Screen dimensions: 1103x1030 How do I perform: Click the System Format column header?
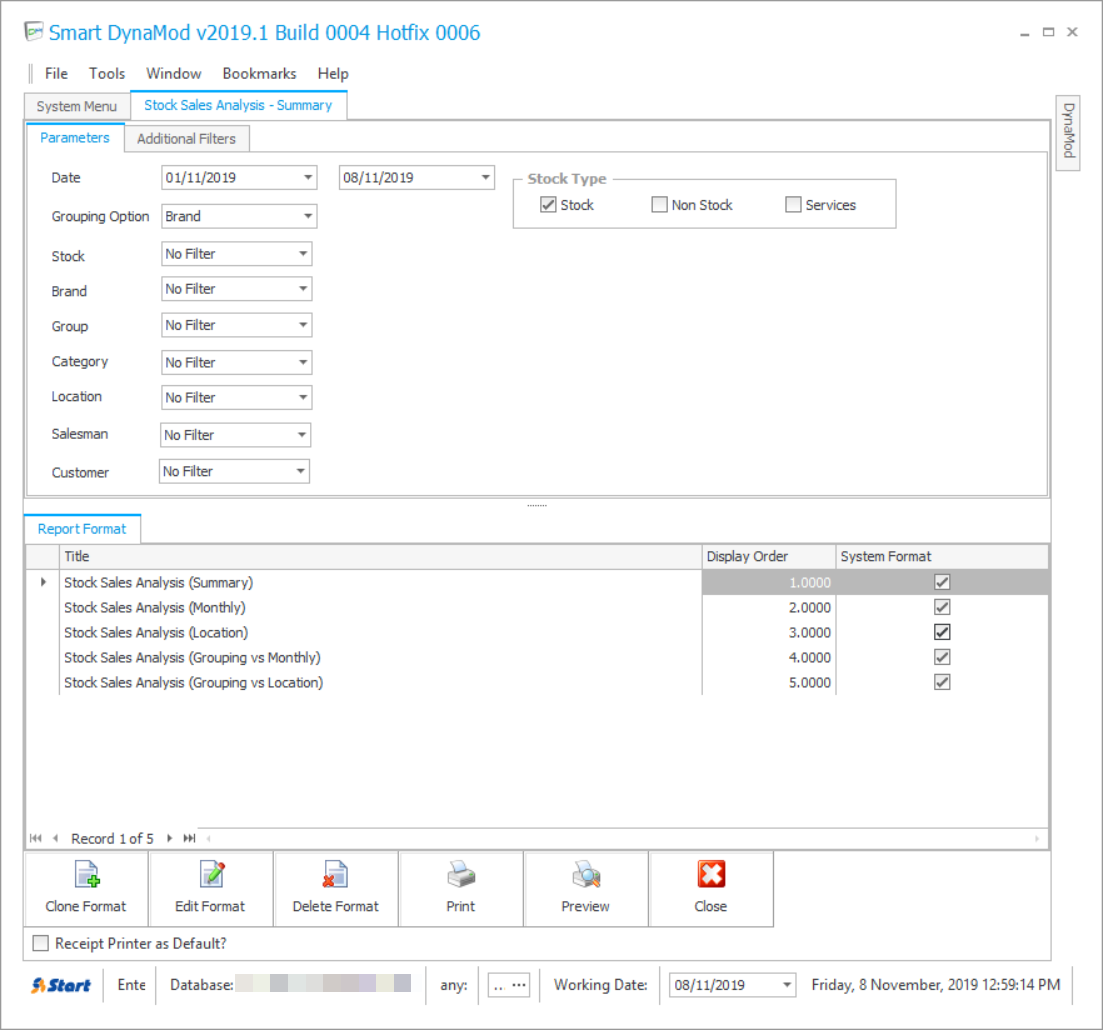pos(943,557)
